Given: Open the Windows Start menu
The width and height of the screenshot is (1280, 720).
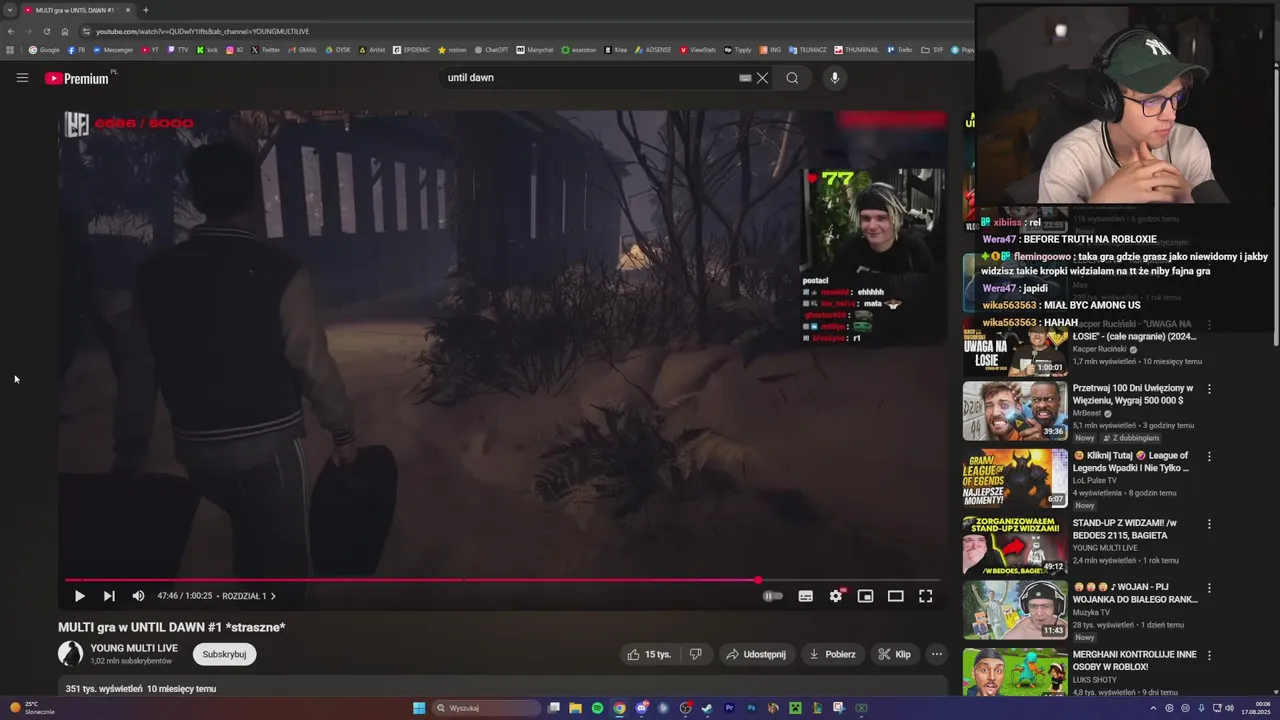Looking at the screenshot, I should click(419, 708).
